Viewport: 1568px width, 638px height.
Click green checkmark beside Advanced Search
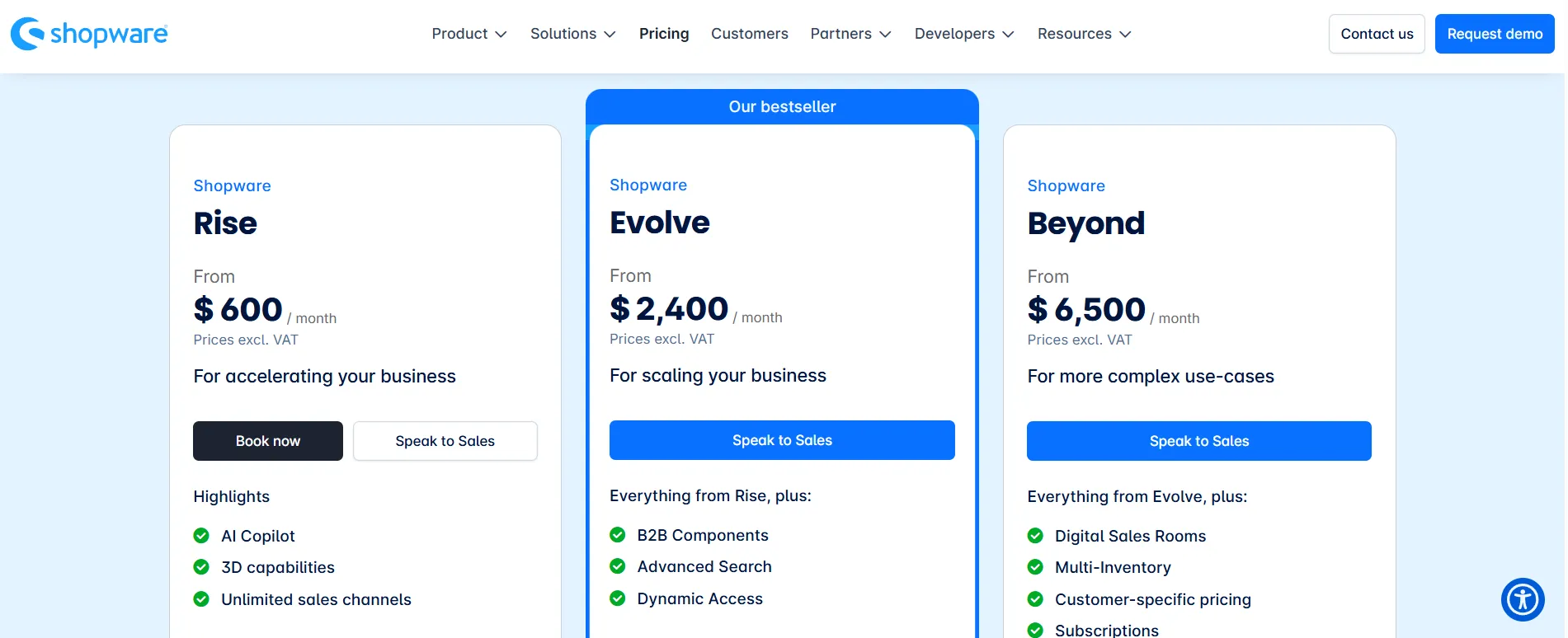coord(618,566)
